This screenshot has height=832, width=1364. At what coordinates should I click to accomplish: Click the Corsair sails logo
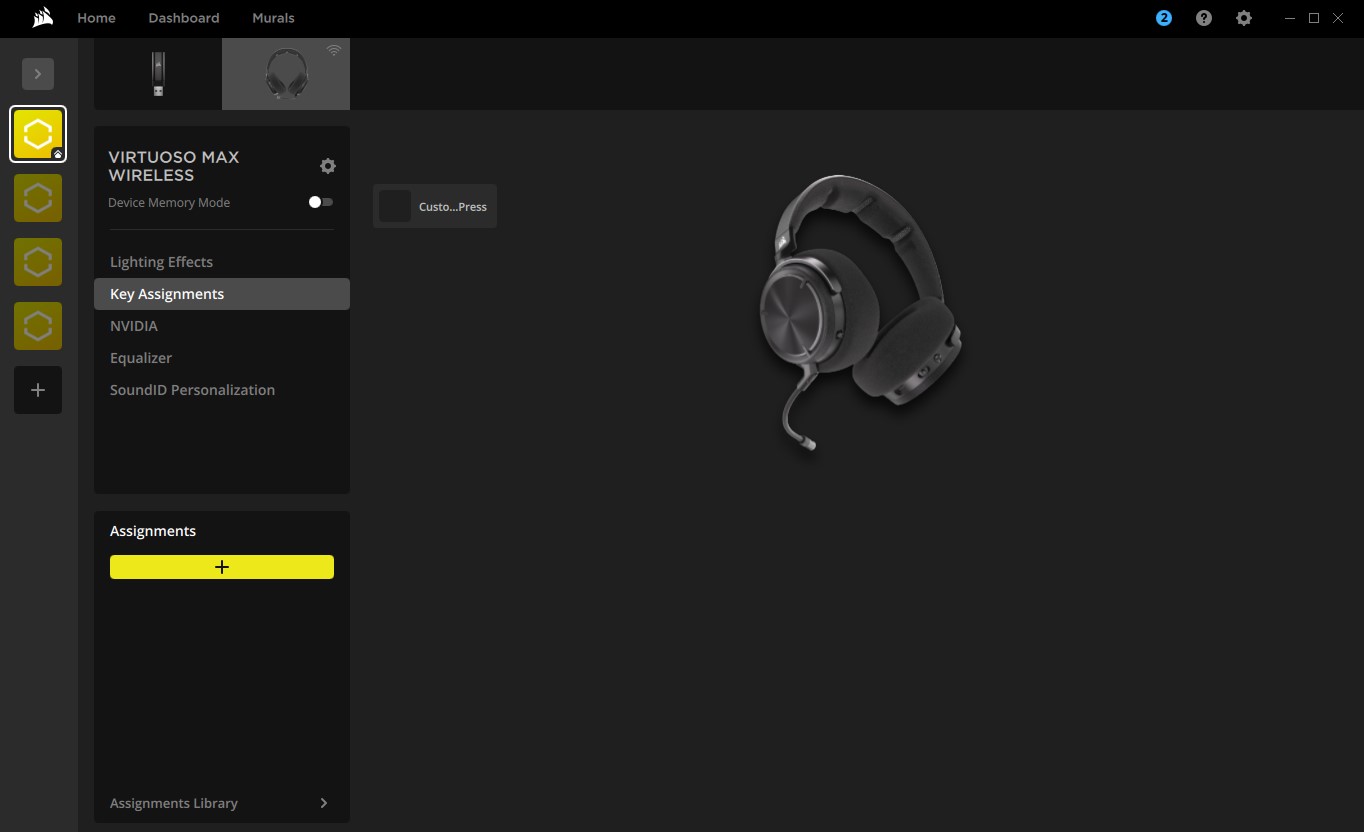click(42, 18)
